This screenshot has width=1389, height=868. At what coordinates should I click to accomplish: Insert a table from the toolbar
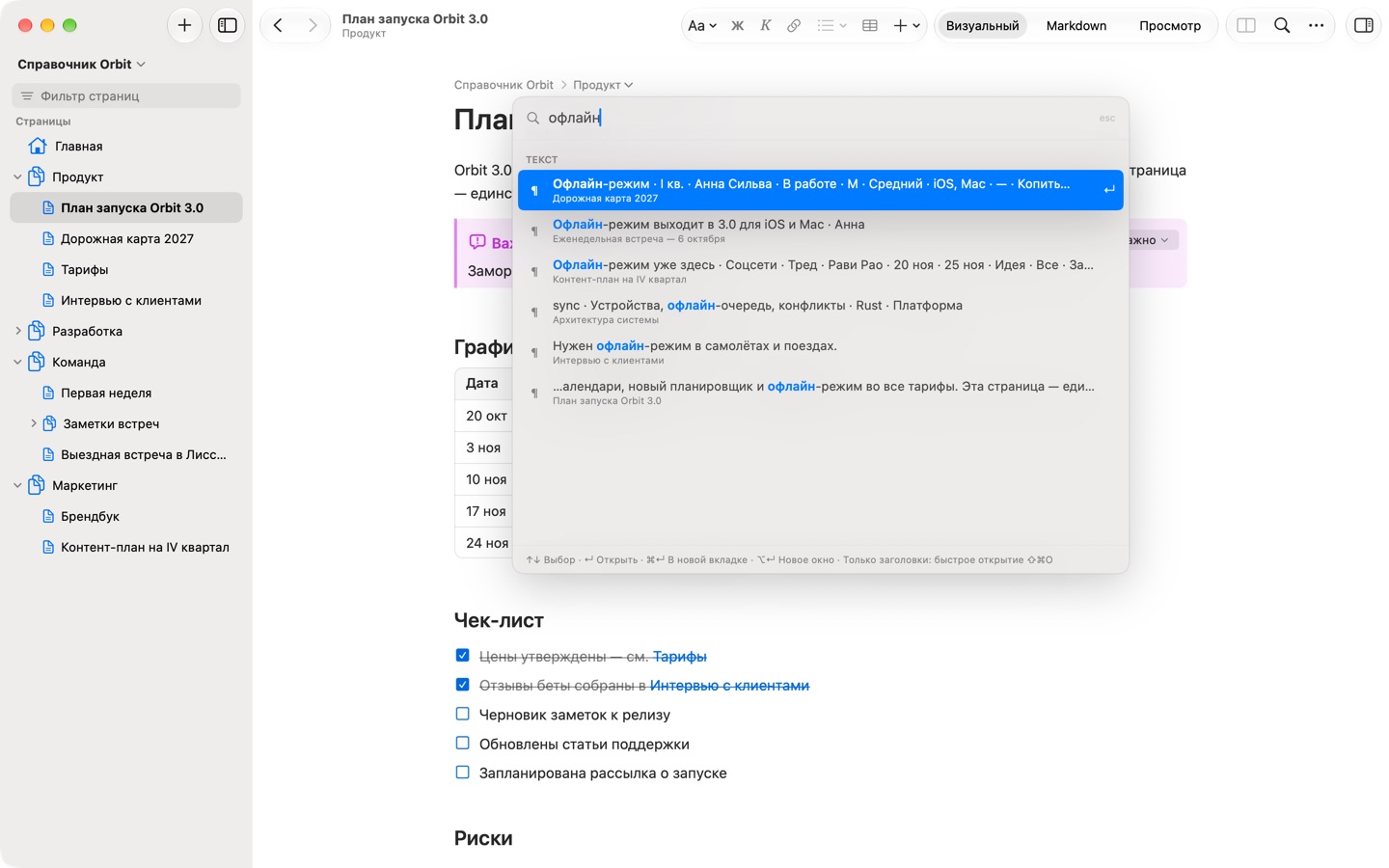[x=869, y=26]
